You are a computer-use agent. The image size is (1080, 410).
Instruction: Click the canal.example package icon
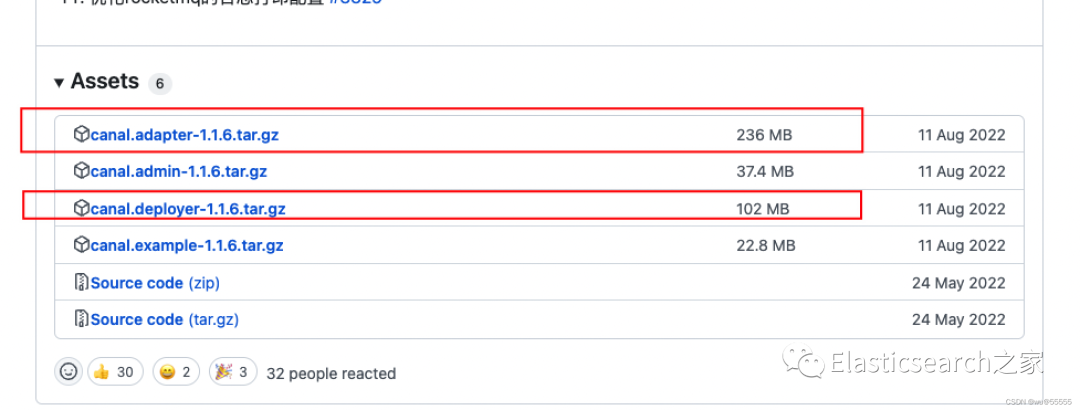pos(81,245)
